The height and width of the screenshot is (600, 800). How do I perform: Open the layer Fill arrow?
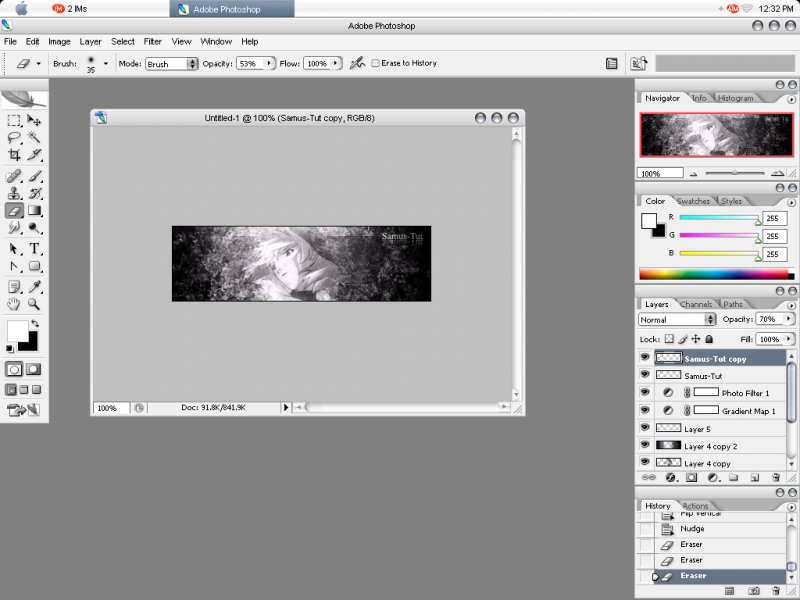point(788,339)
